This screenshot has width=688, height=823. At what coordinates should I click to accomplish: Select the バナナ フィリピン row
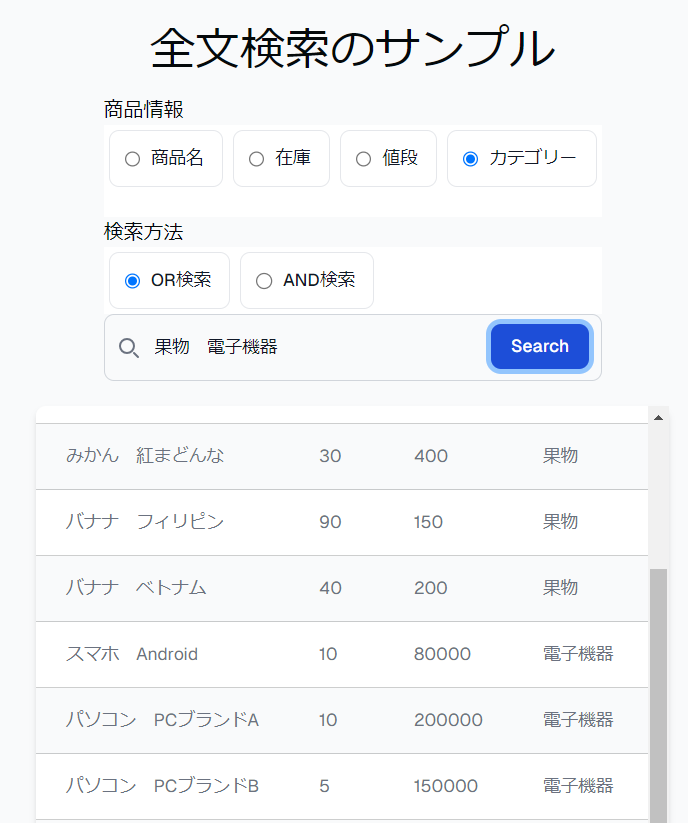pyautogui.click(x=145, y=522)
